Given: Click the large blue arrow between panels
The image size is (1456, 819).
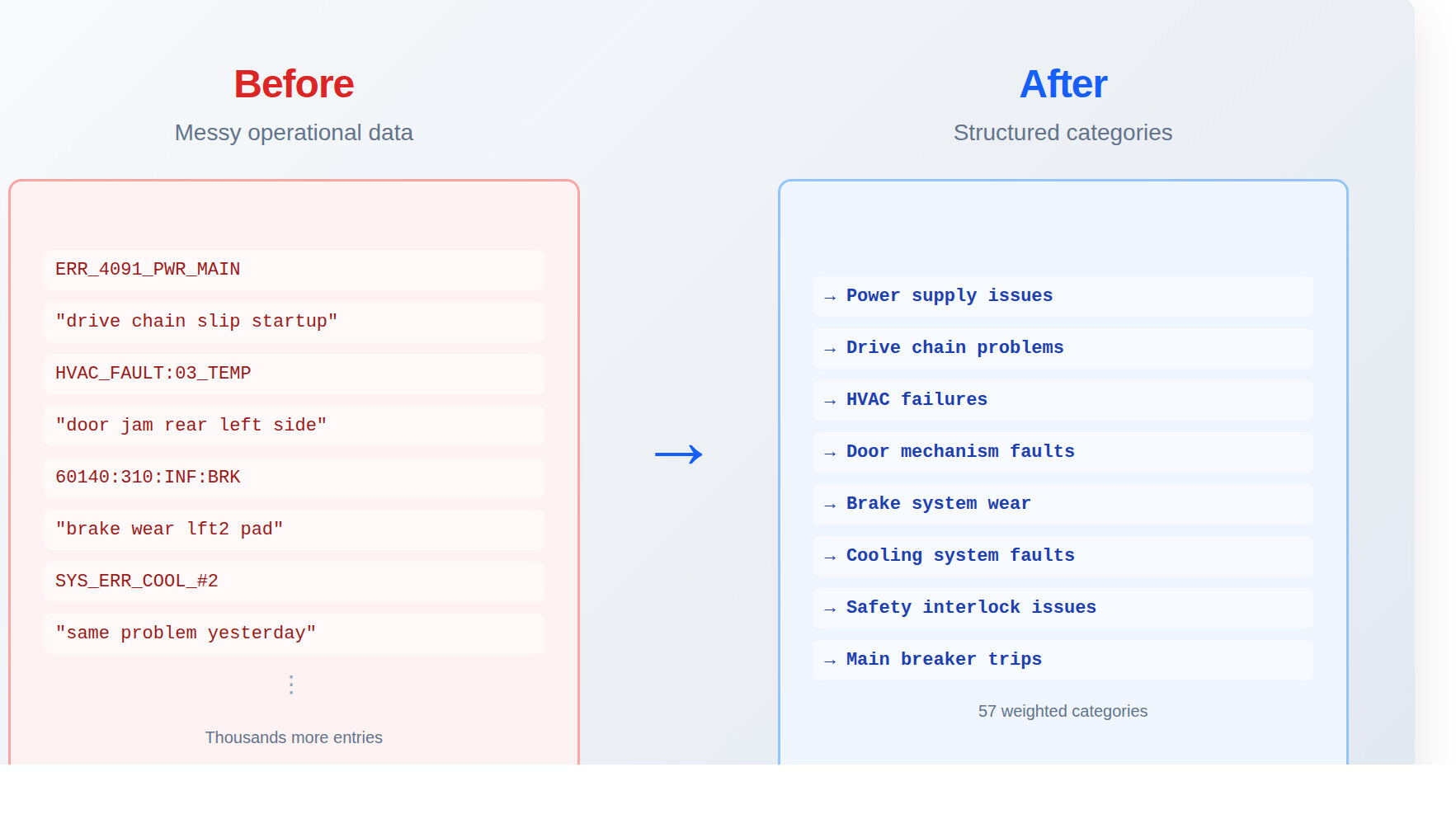Looking at the screenshot, I should click(678, 454).
